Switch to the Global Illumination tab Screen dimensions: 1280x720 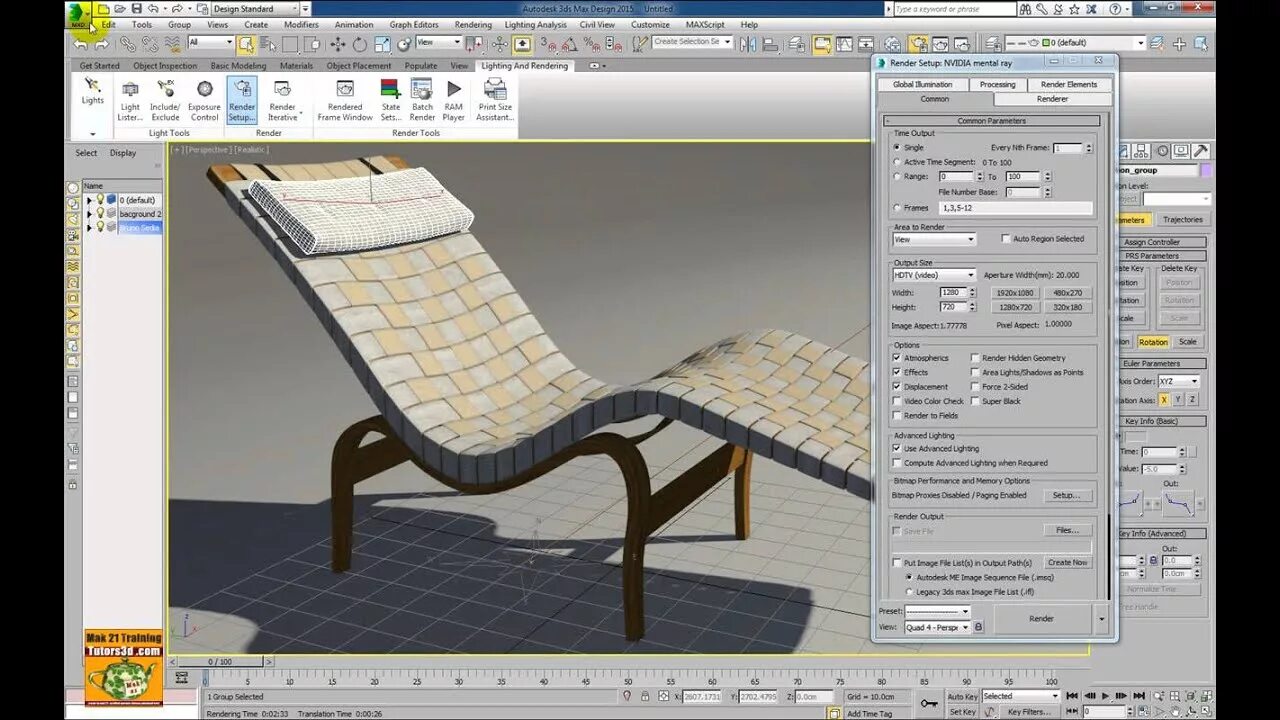pyautogui.click(x=922, y=85)
